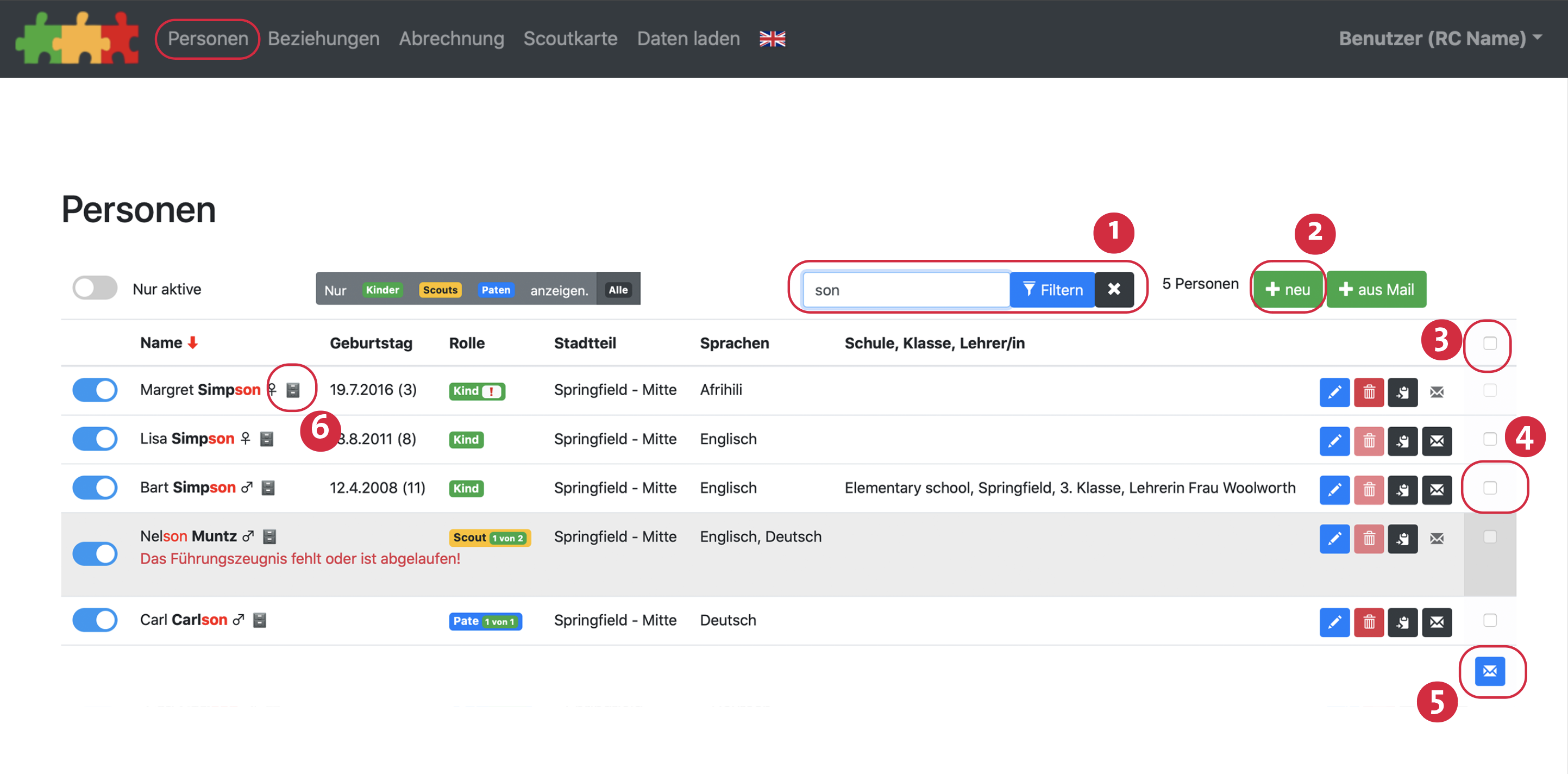Click the mail icon for Lisa Simpson
The width and height of the screenshot is (1568, 774).
(x=1437, y=440)
